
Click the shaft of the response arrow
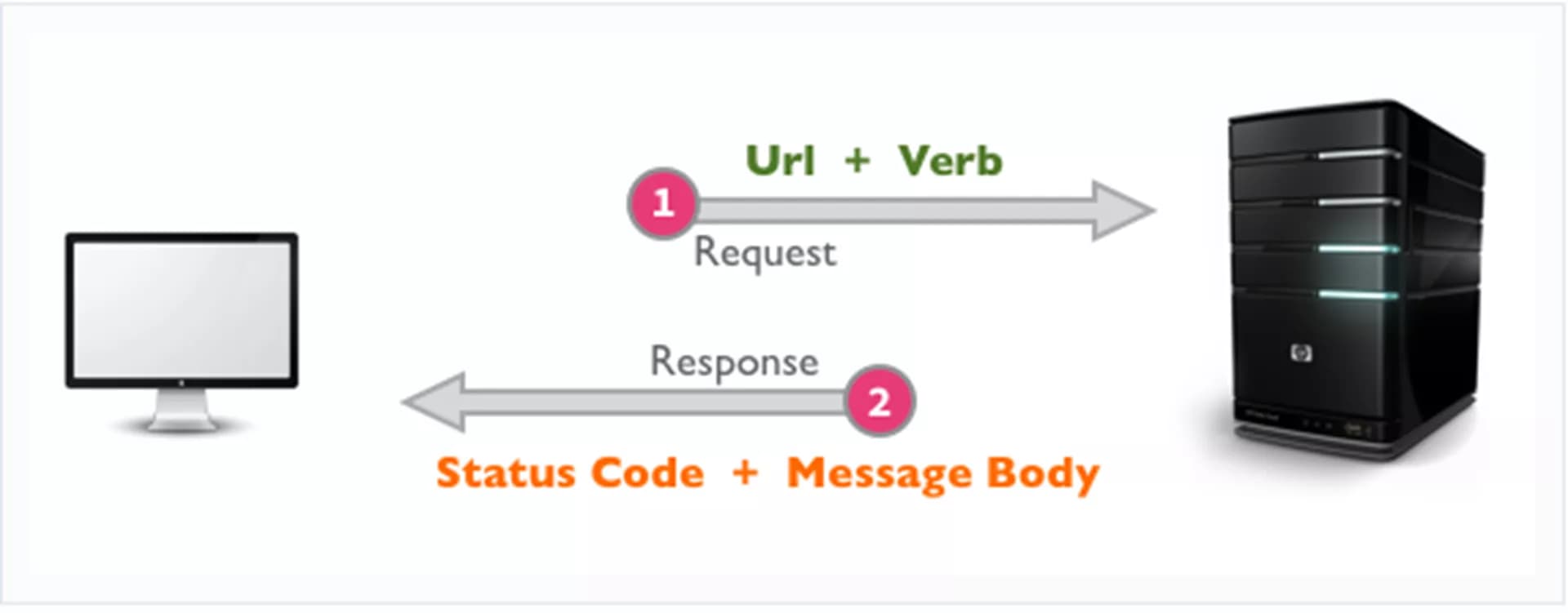tap(653, 402)
